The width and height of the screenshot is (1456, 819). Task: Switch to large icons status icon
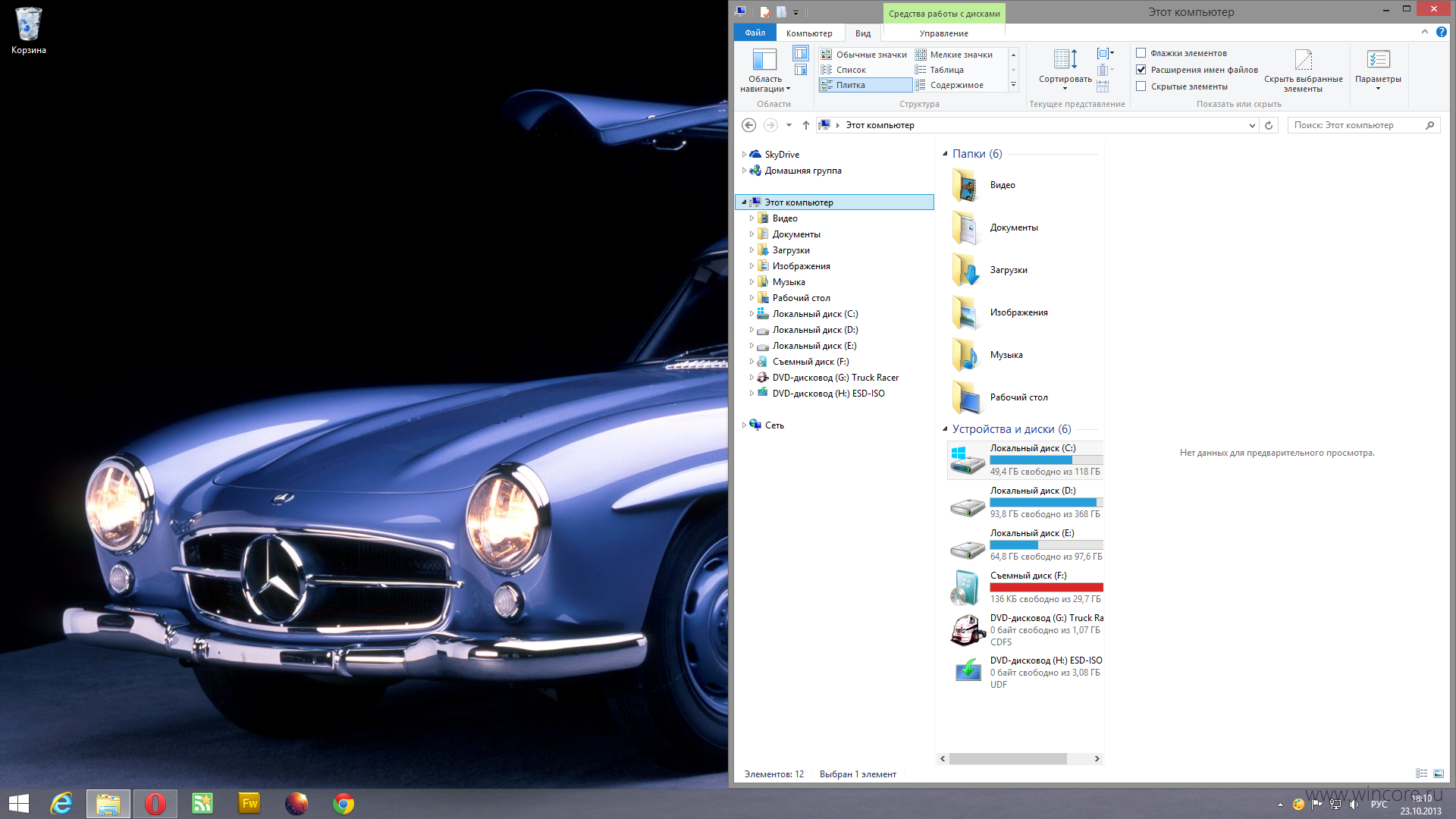pyautogui.click(x=1439, y=773)
